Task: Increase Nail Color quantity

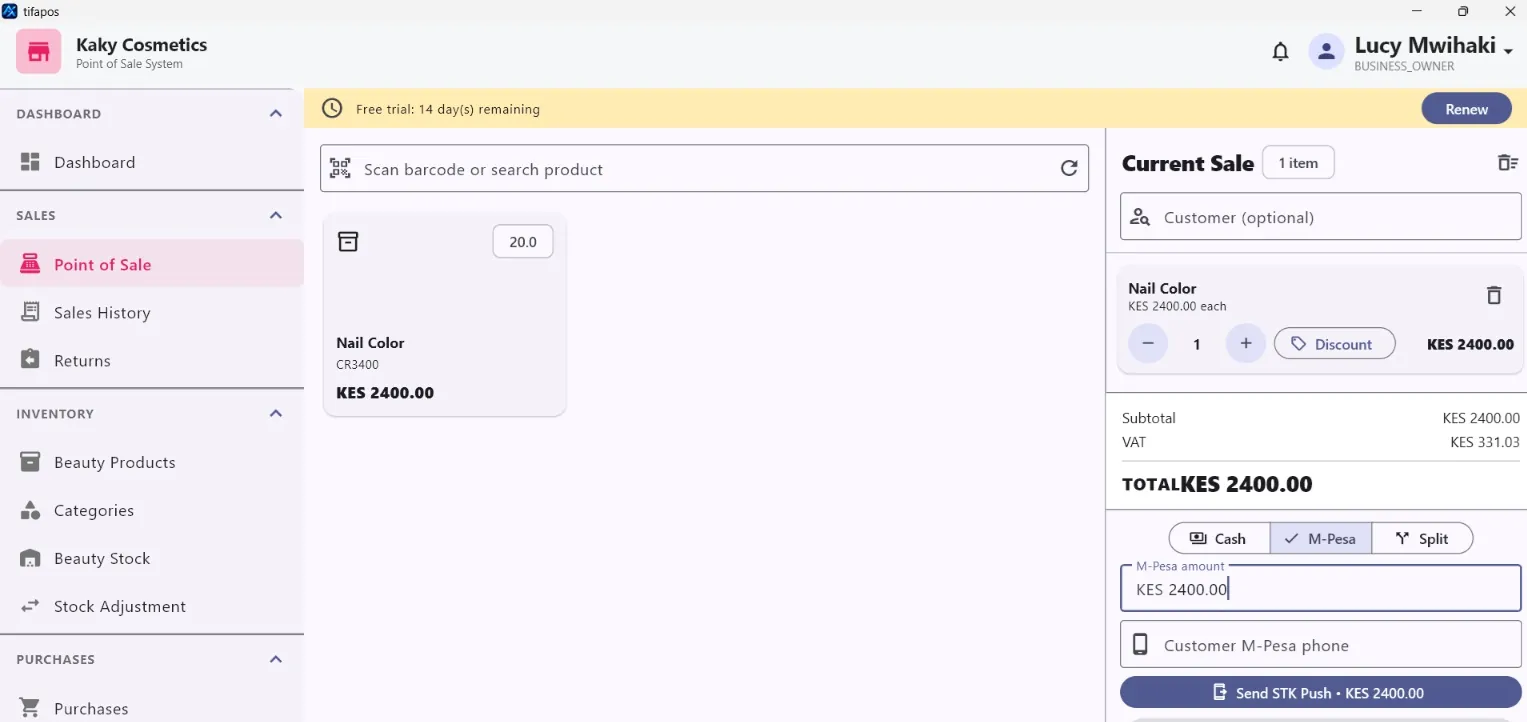Action: point(1246,344)
